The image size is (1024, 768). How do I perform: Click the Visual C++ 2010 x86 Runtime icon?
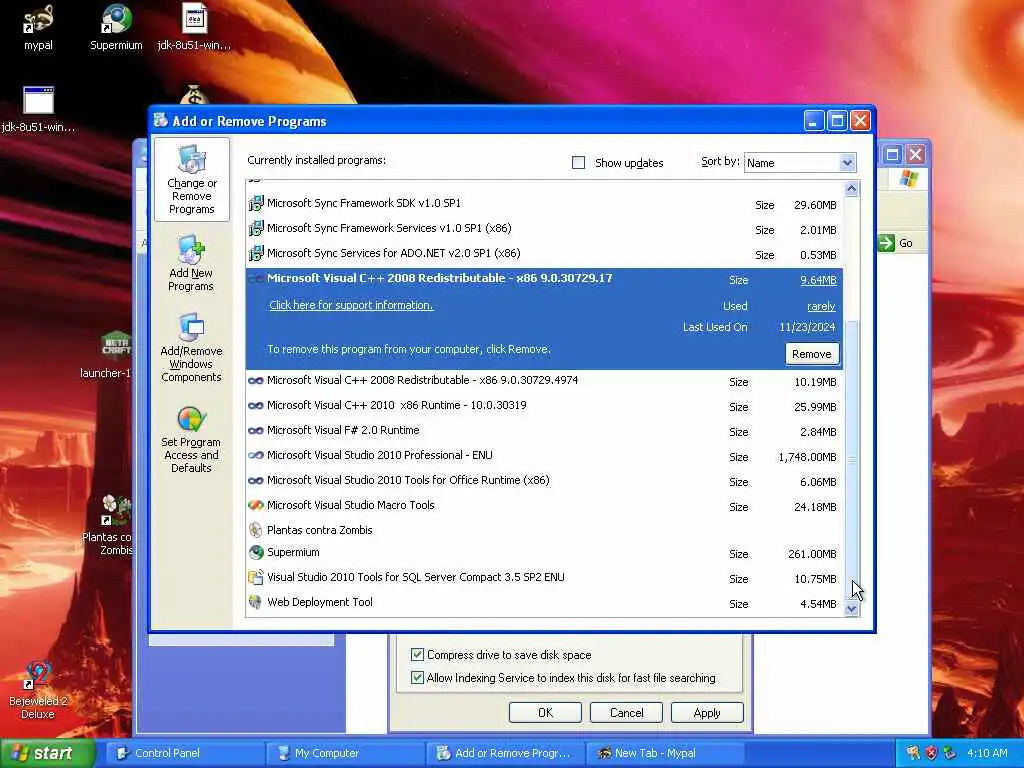256,406
